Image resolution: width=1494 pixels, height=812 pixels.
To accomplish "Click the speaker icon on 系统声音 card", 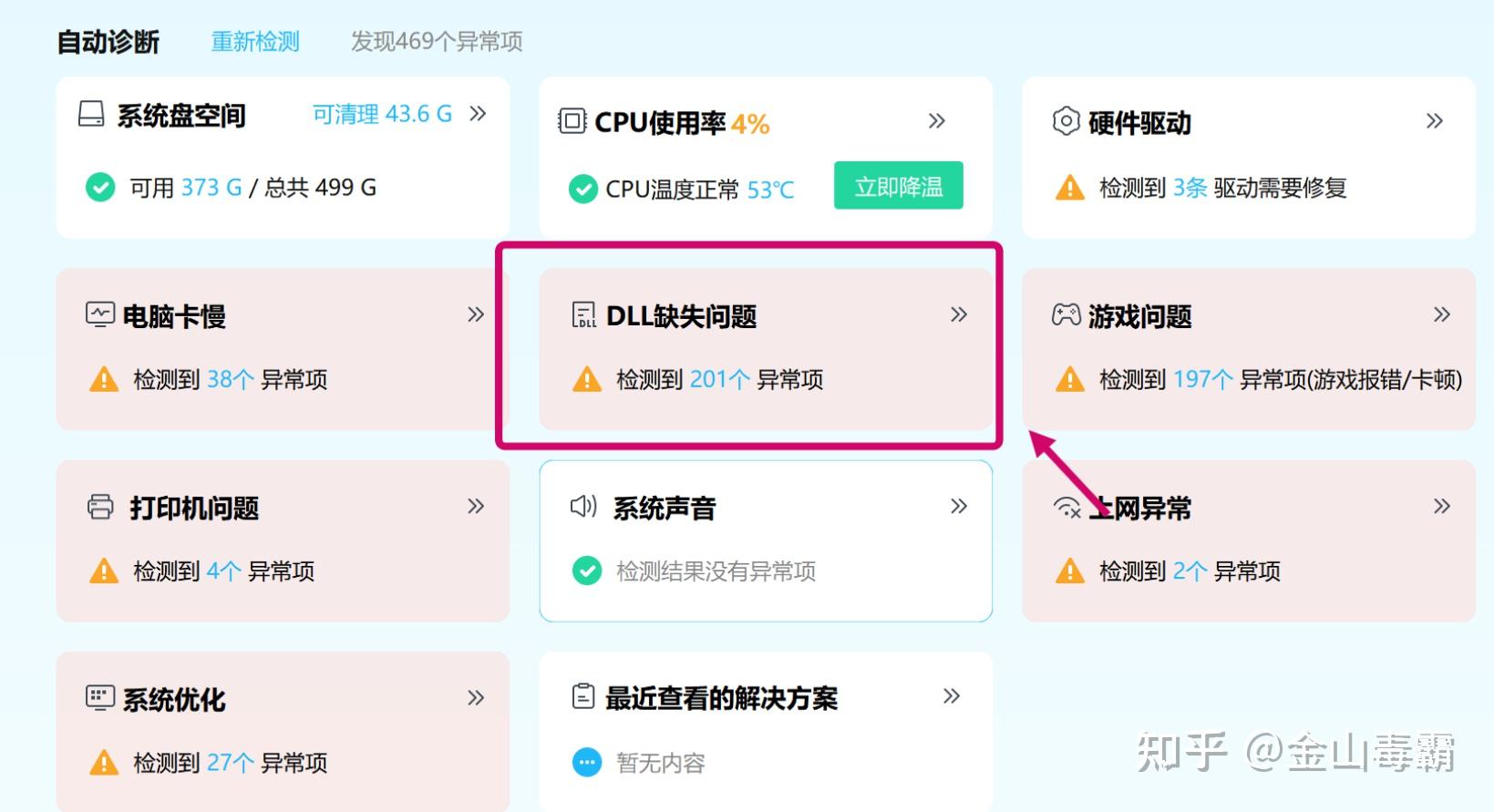I will pyautogui.click(x=582, y=507).
